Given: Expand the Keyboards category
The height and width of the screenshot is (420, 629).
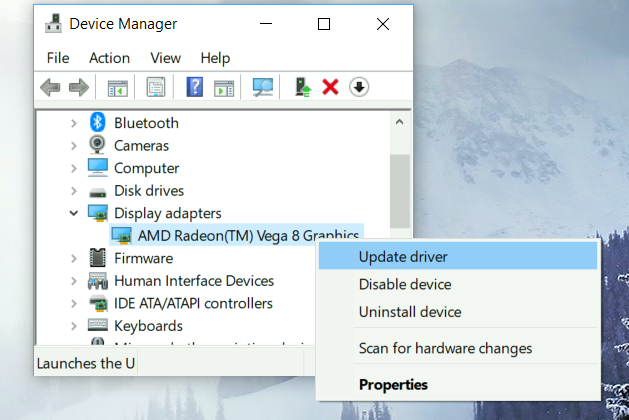Looking at the screenshot, I should point(74,326).
